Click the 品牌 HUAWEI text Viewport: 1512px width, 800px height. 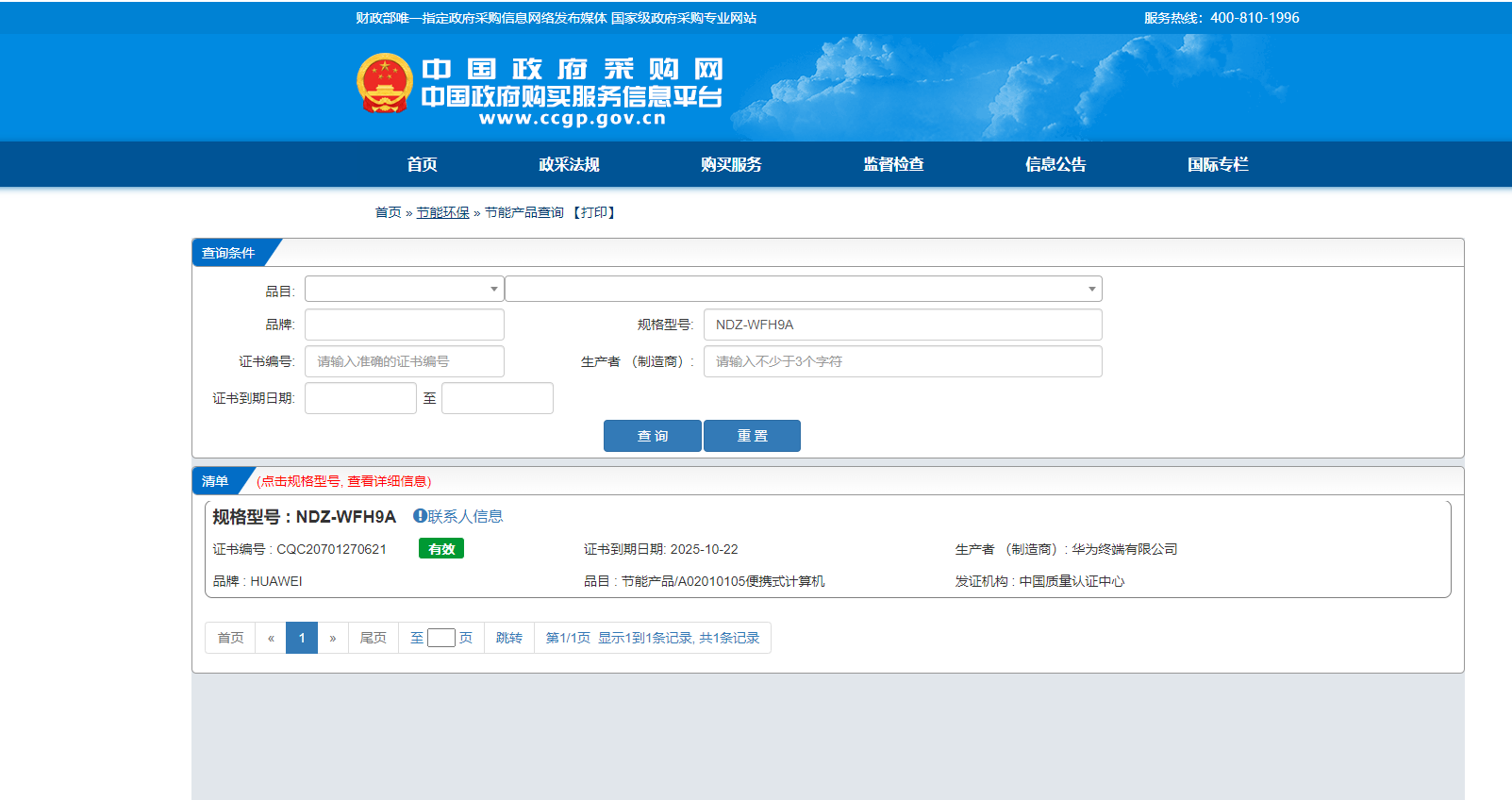click(258, 581)
